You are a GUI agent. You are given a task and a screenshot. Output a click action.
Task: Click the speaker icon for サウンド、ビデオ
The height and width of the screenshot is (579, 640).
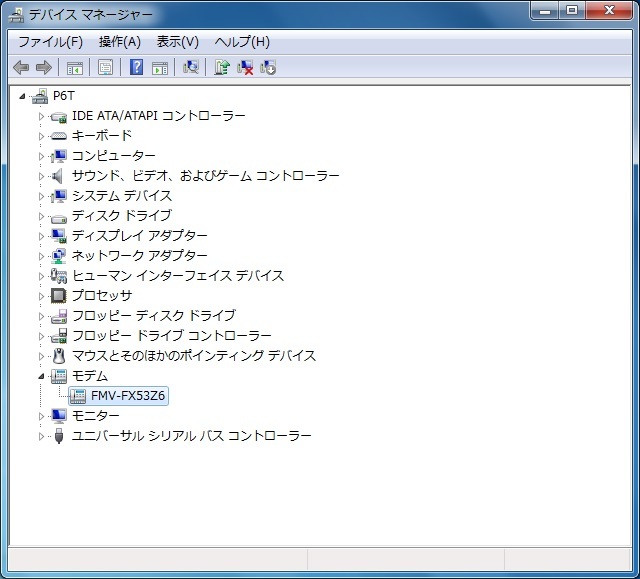tap(58, 176)
